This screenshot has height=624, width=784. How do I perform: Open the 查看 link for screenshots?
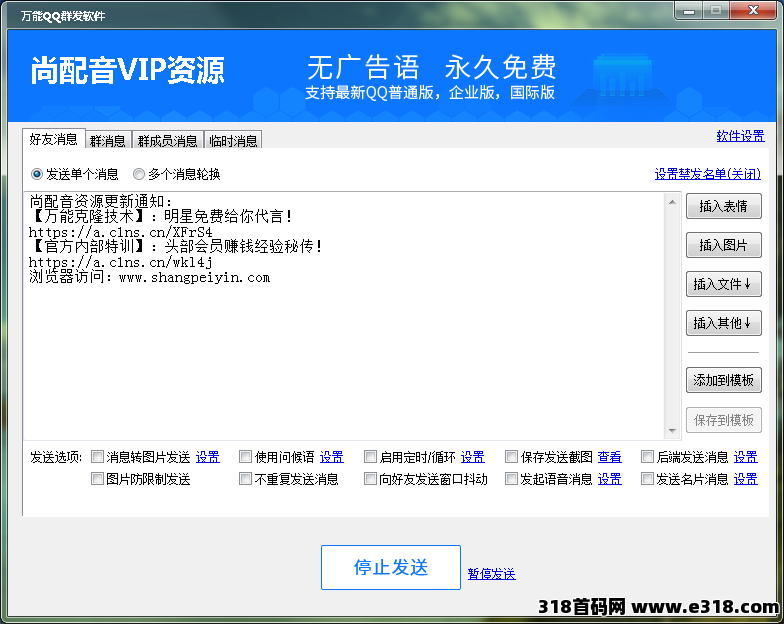click(610, 457)
